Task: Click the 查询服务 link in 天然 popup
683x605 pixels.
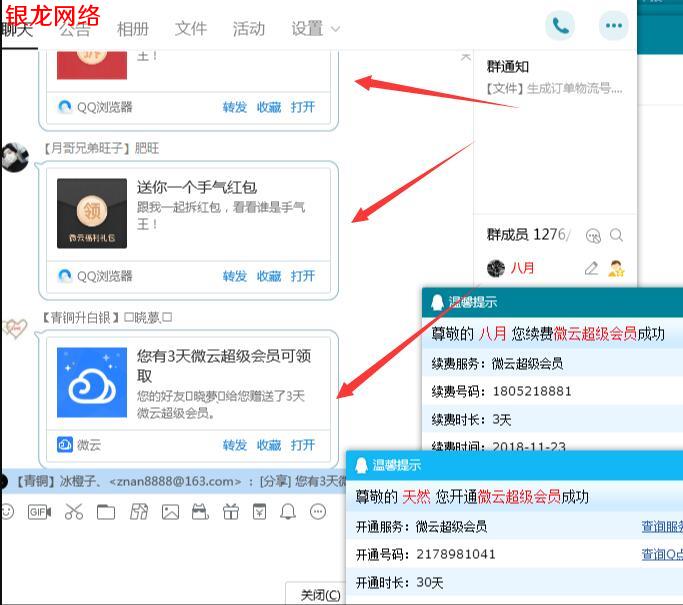Action: [x=662, y=527]
